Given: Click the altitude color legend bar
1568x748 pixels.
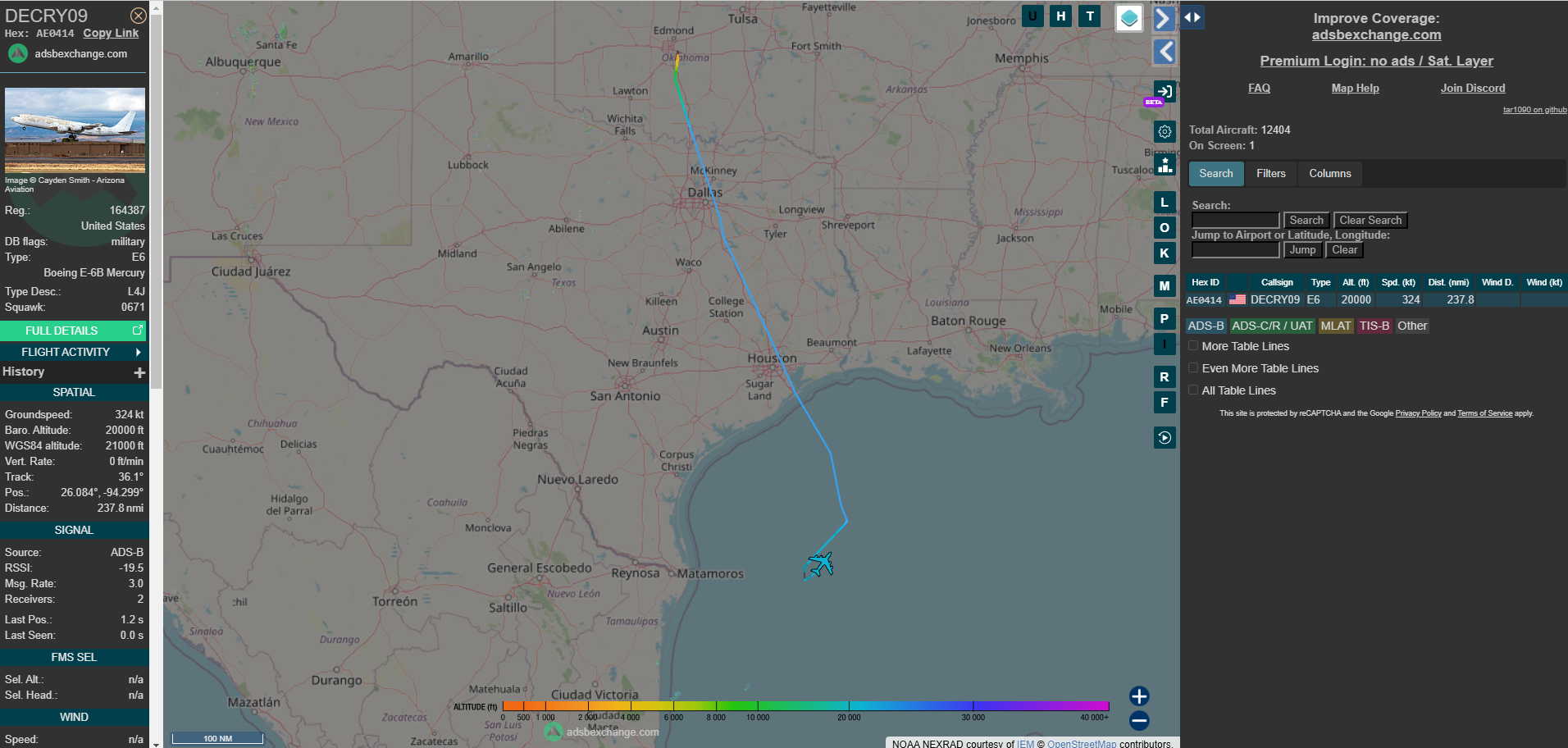Looking at the screenshot, I should (805, 705).
